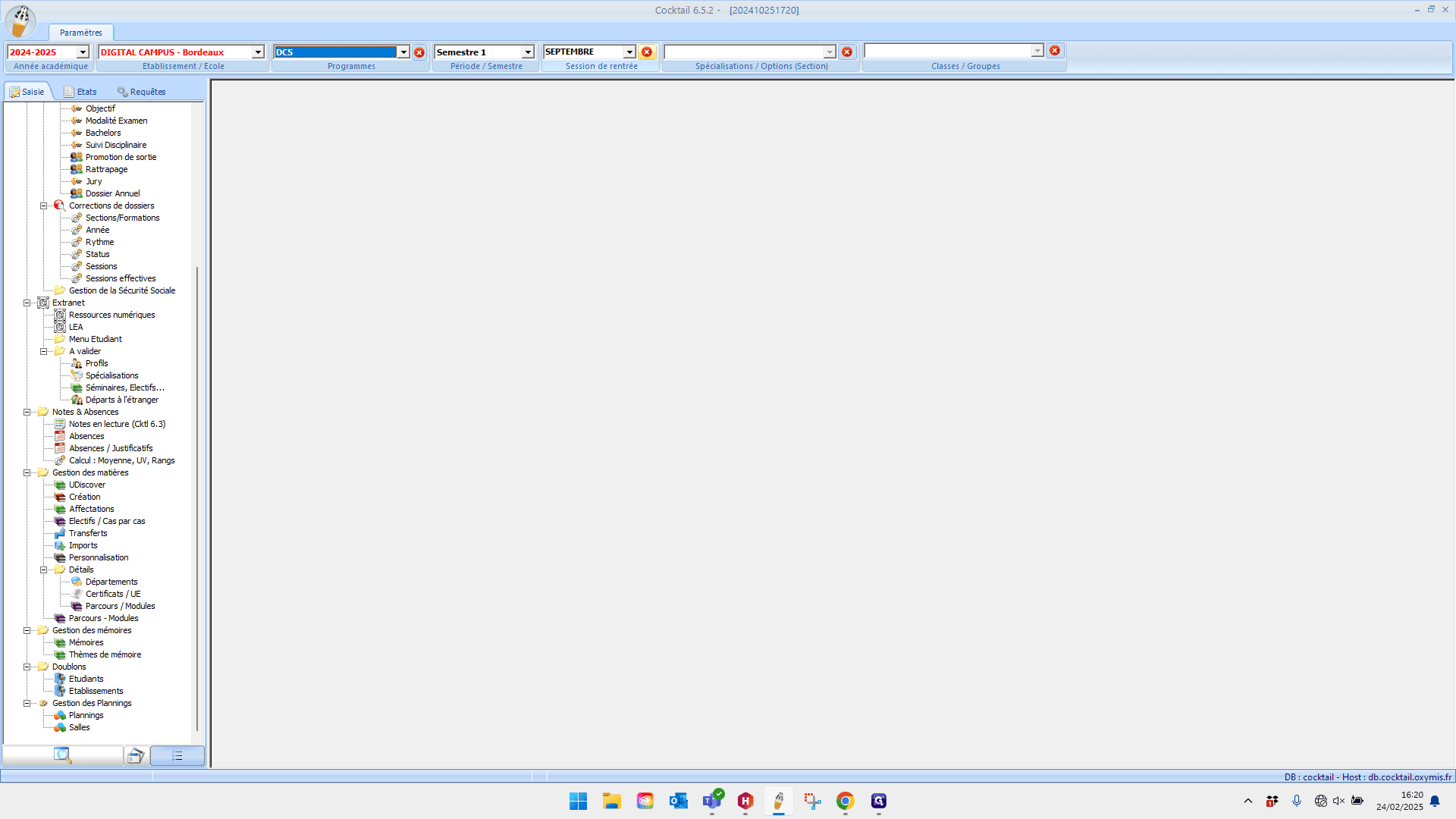Open Sessions effectives tree item
Image resolution: width=1456 pixels, height=819 pixels.
coord(121,278)
